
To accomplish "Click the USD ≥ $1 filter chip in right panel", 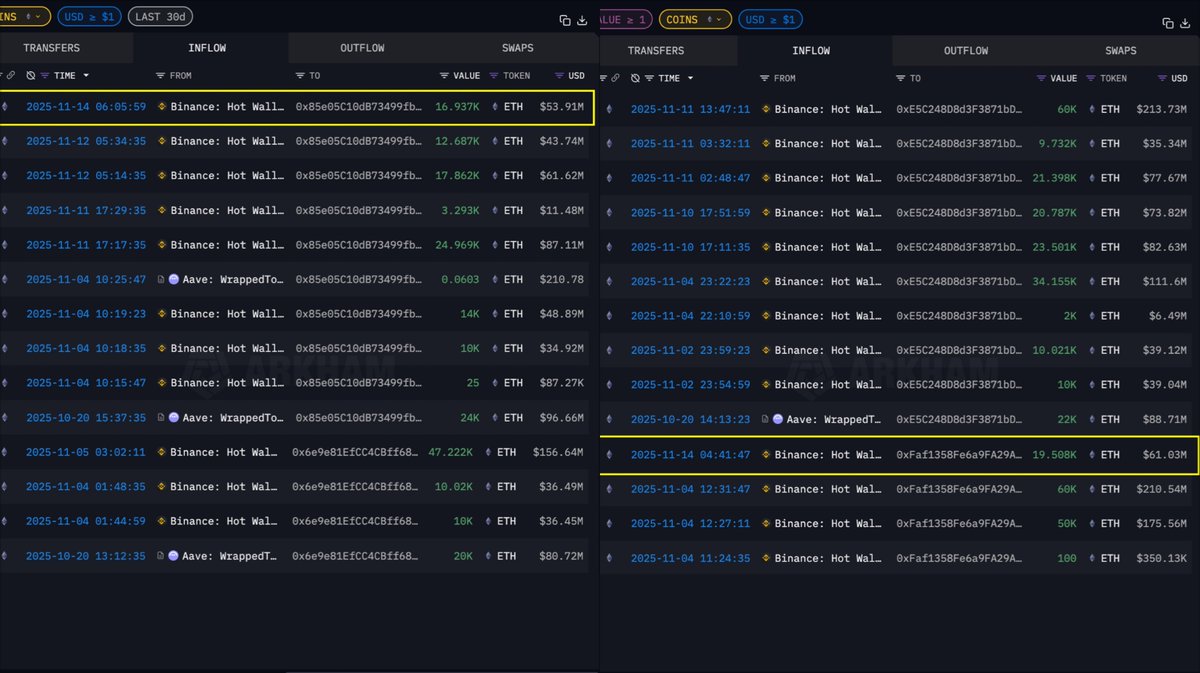I will point(770,19).
